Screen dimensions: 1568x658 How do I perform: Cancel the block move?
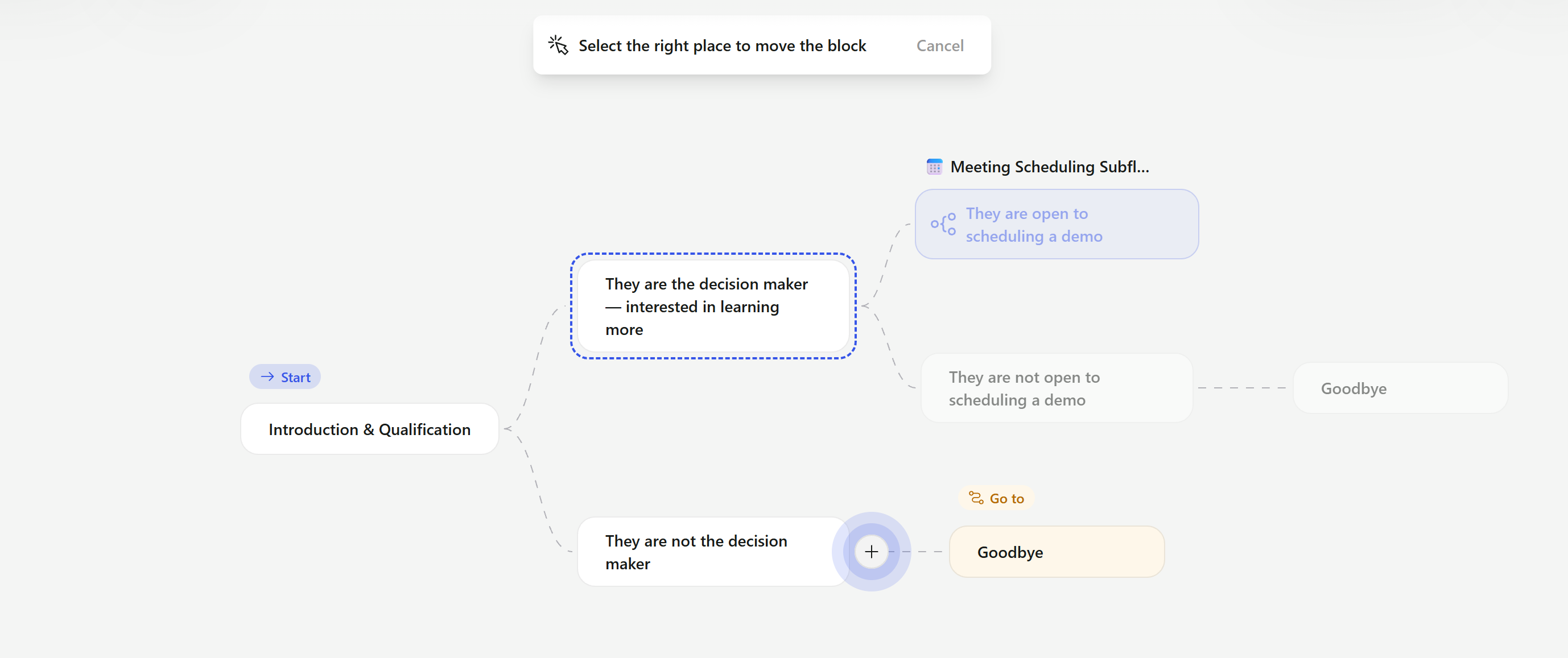pos(939,45)
